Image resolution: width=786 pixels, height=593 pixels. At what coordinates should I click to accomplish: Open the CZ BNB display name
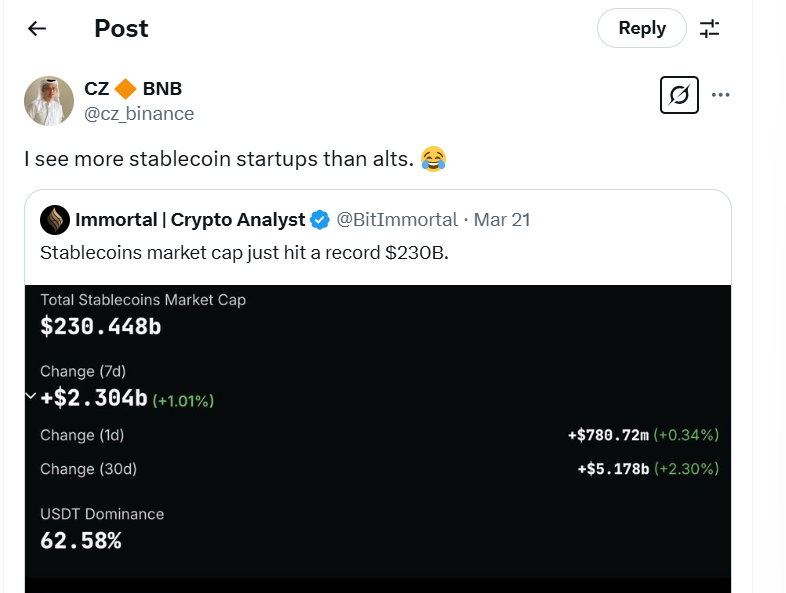click(133, 88)
